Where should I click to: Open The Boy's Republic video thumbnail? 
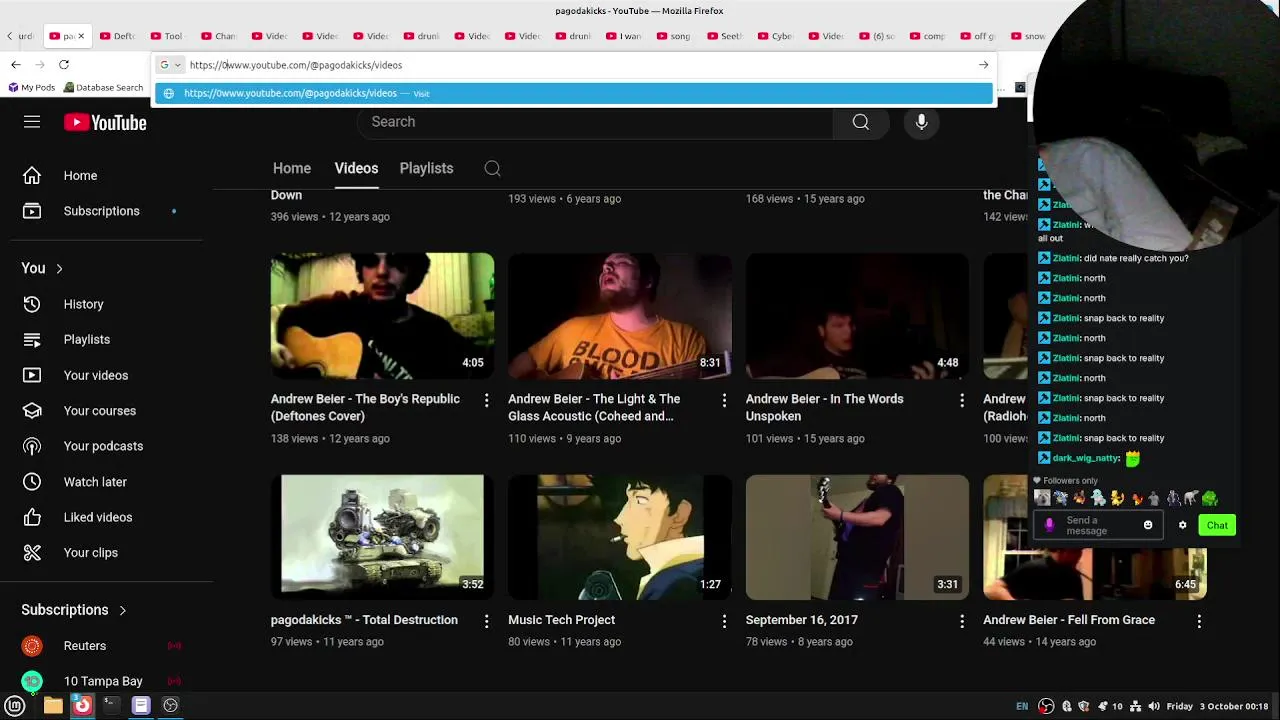(382, 315)
